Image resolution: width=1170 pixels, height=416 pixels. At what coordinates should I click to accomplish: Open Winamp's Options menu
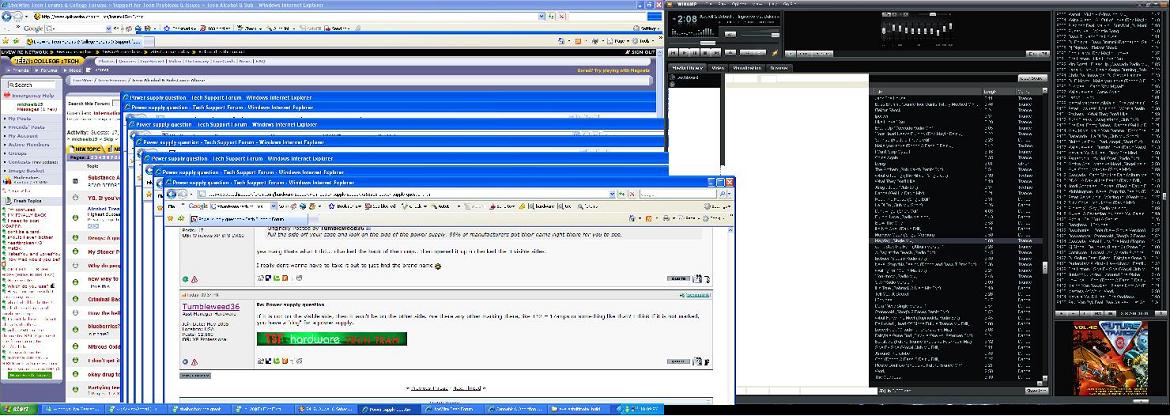[739, 4]
